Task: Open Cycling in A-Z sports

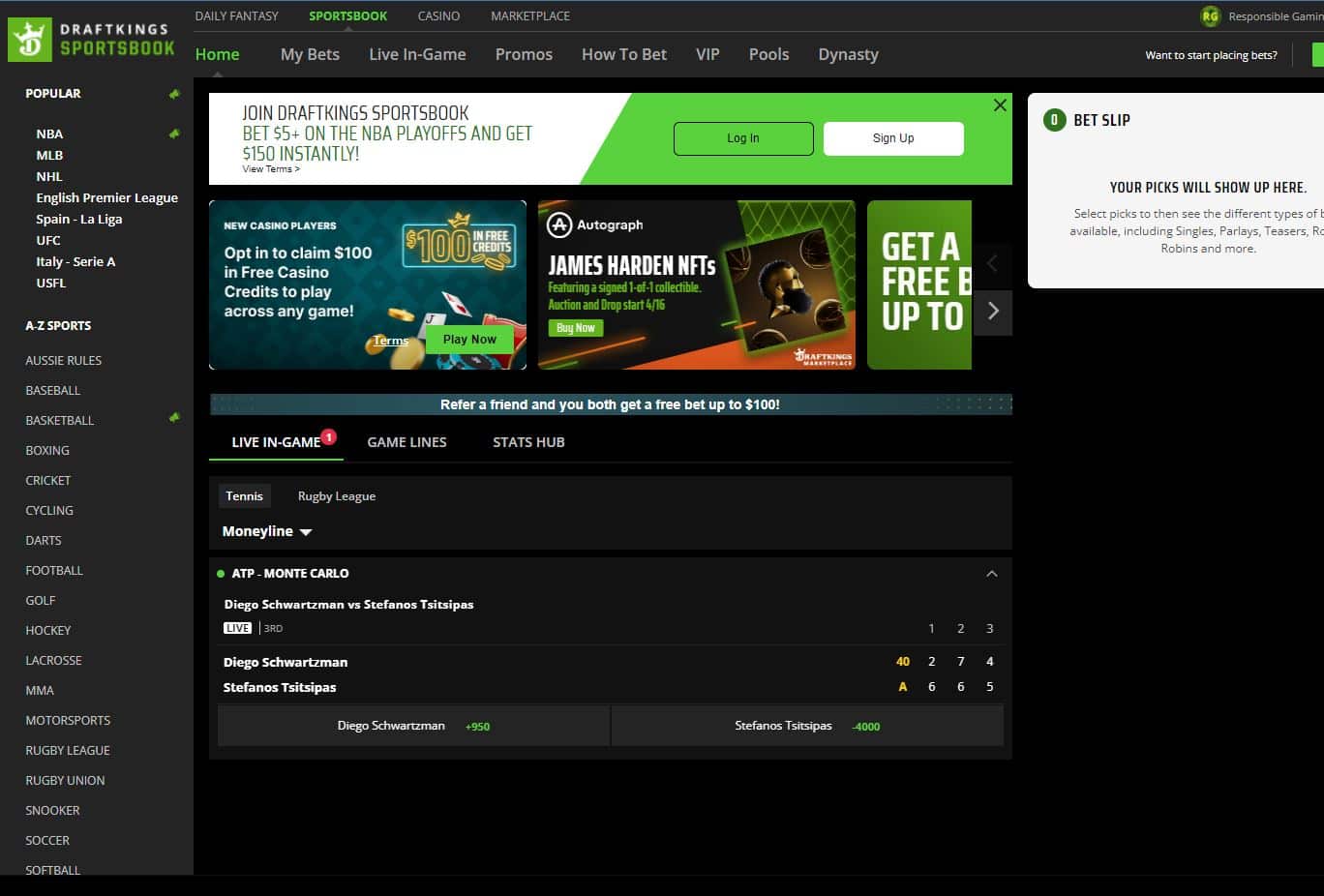Action: point(49,510)
